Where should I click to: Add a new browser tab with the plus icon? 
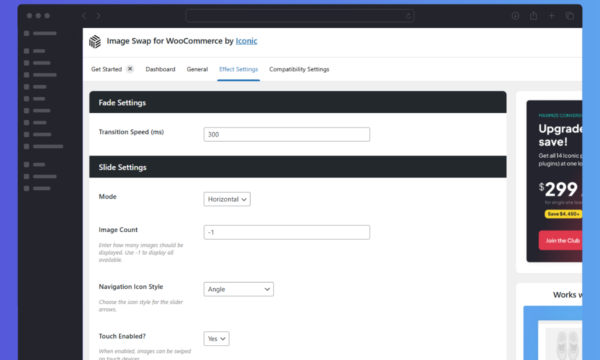click(x=551, y=16)
